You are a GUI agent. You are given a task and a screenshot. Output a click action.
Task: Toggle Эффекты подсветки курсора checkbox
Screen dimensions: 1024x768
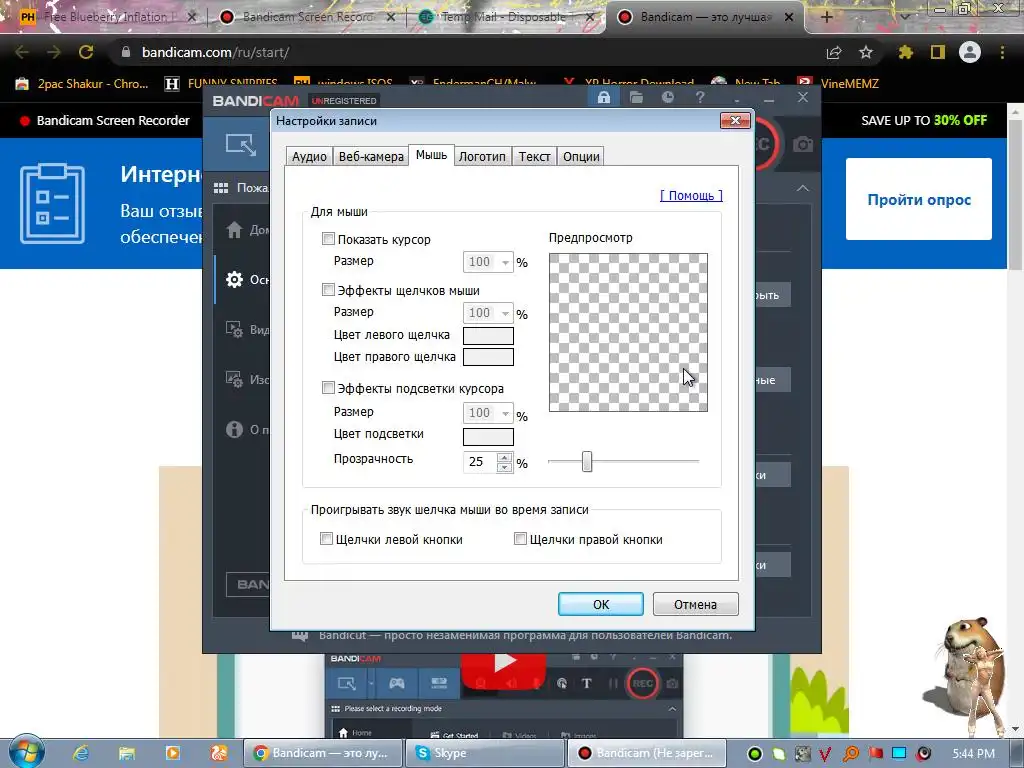(x=328, y=388)
